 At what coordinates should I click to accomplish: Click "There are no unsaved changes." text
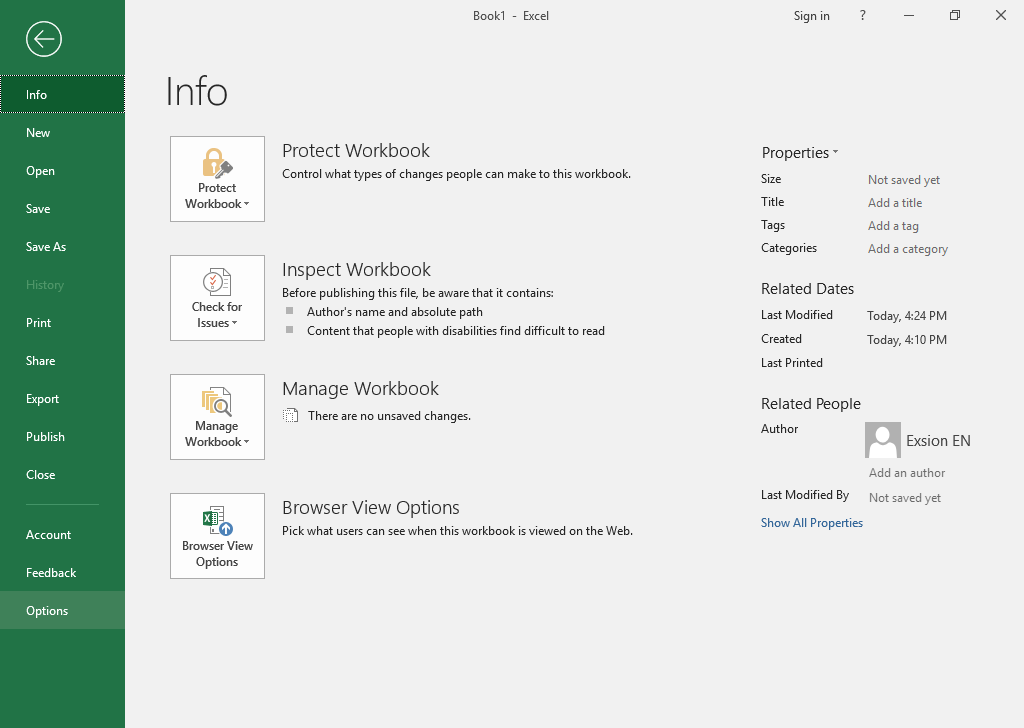[x=389, y=416]
